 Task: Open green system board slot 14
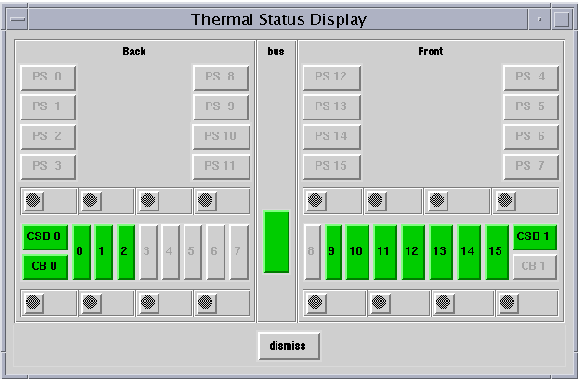(469, 252)
